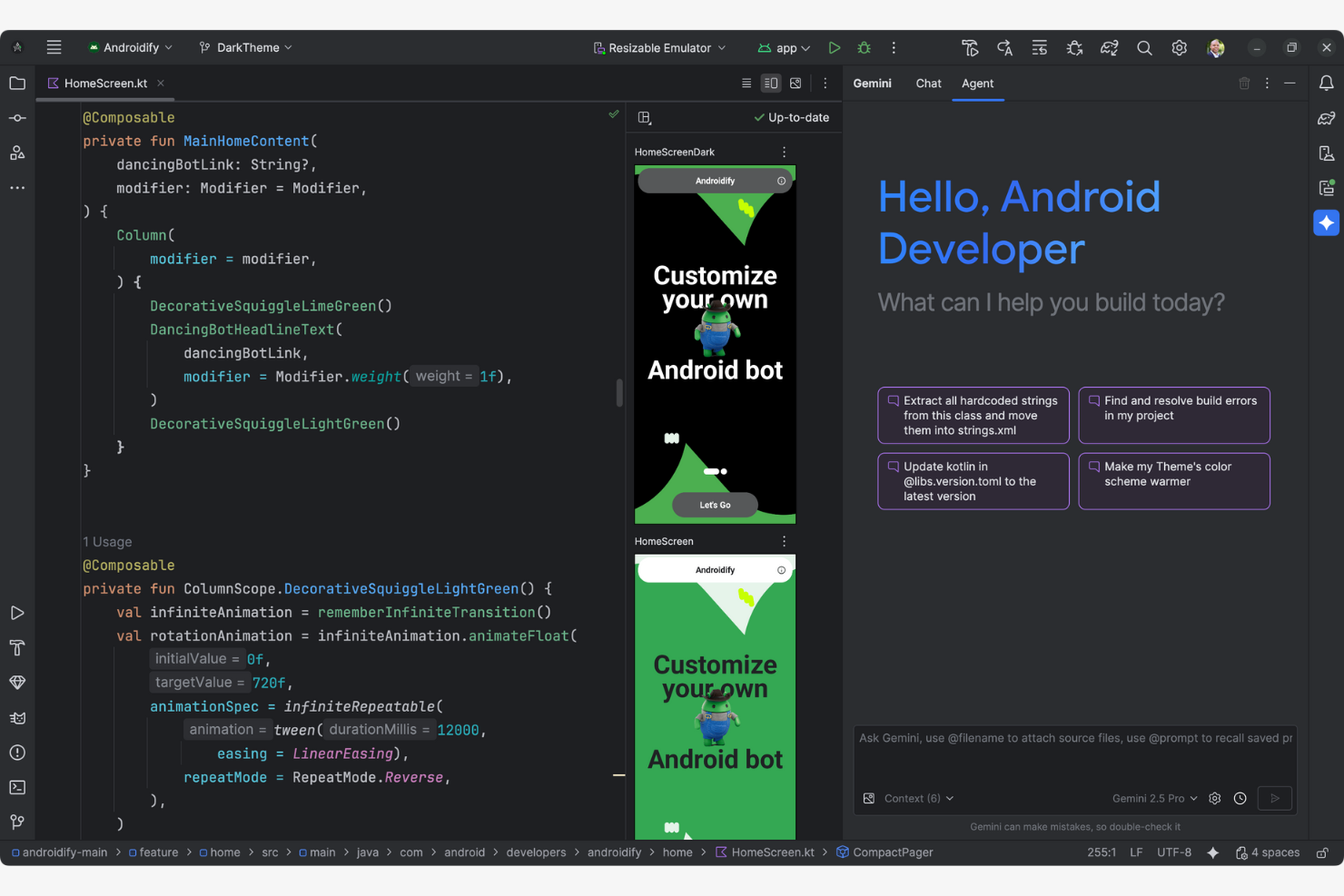Viewport: 1344px width, 896px height.
Task: Open the Resizable Emulator device dropdown
Action: tap(659, 47)
